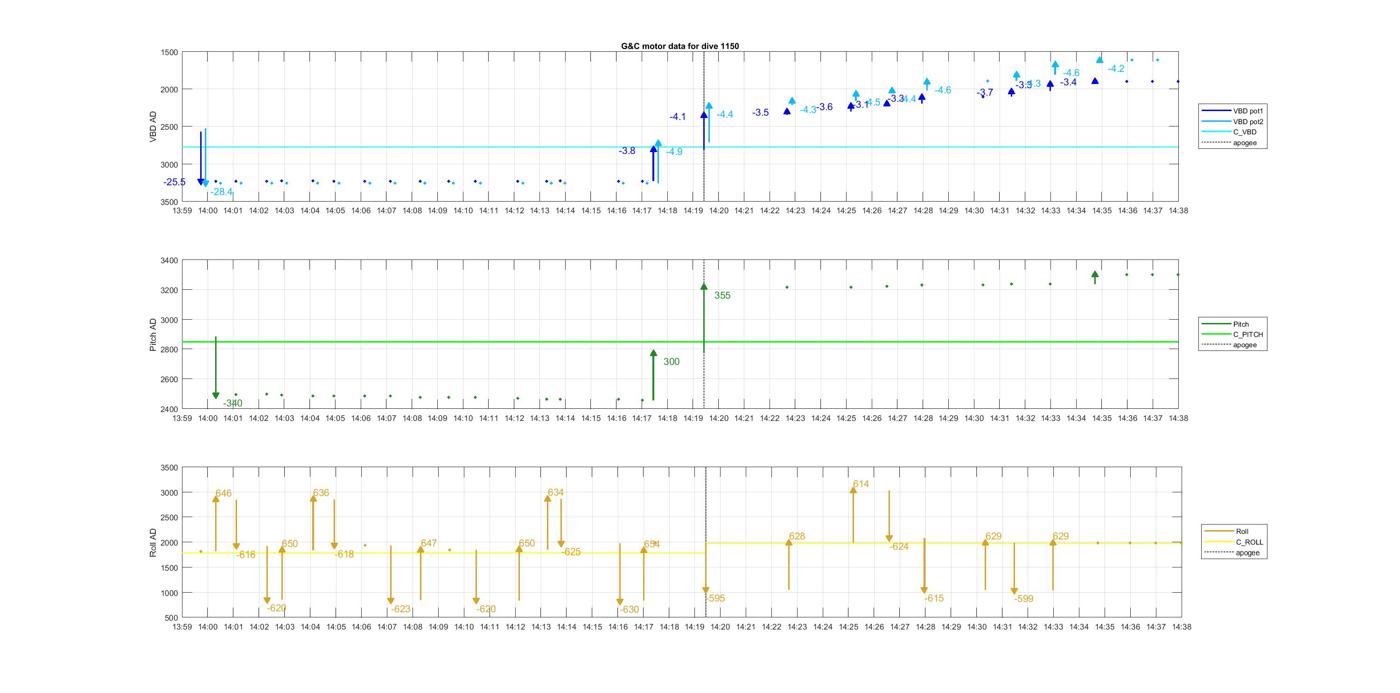
Task: Click the '1500' tick on the VBD axis
Action: click(x=169, y=52)
